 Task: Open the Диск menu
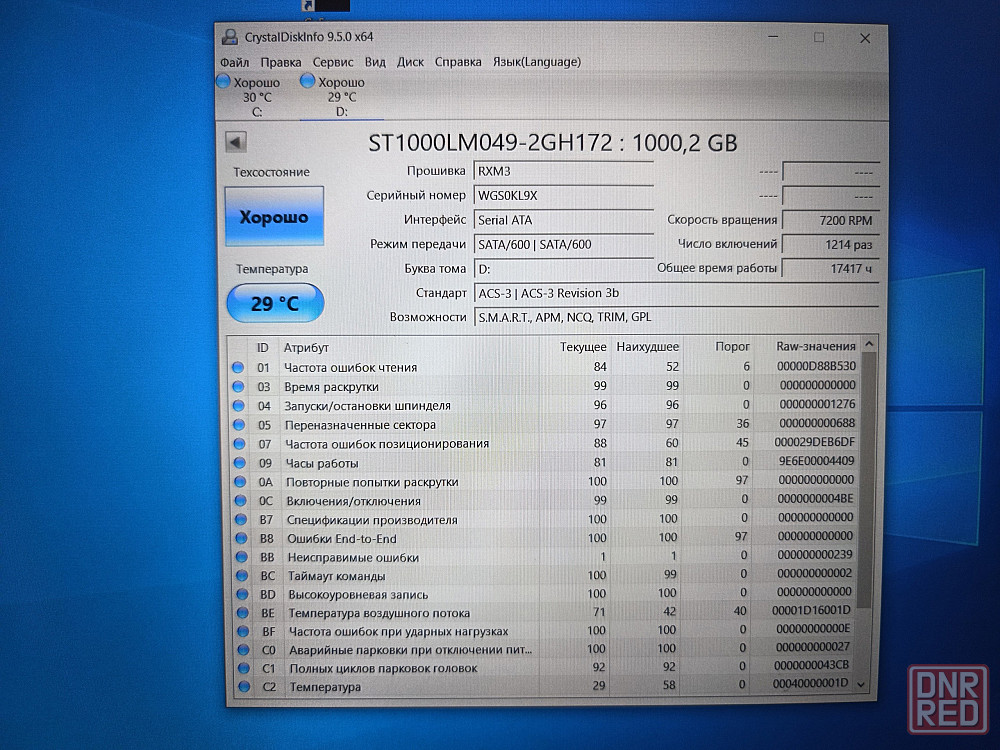coord(410,62)
